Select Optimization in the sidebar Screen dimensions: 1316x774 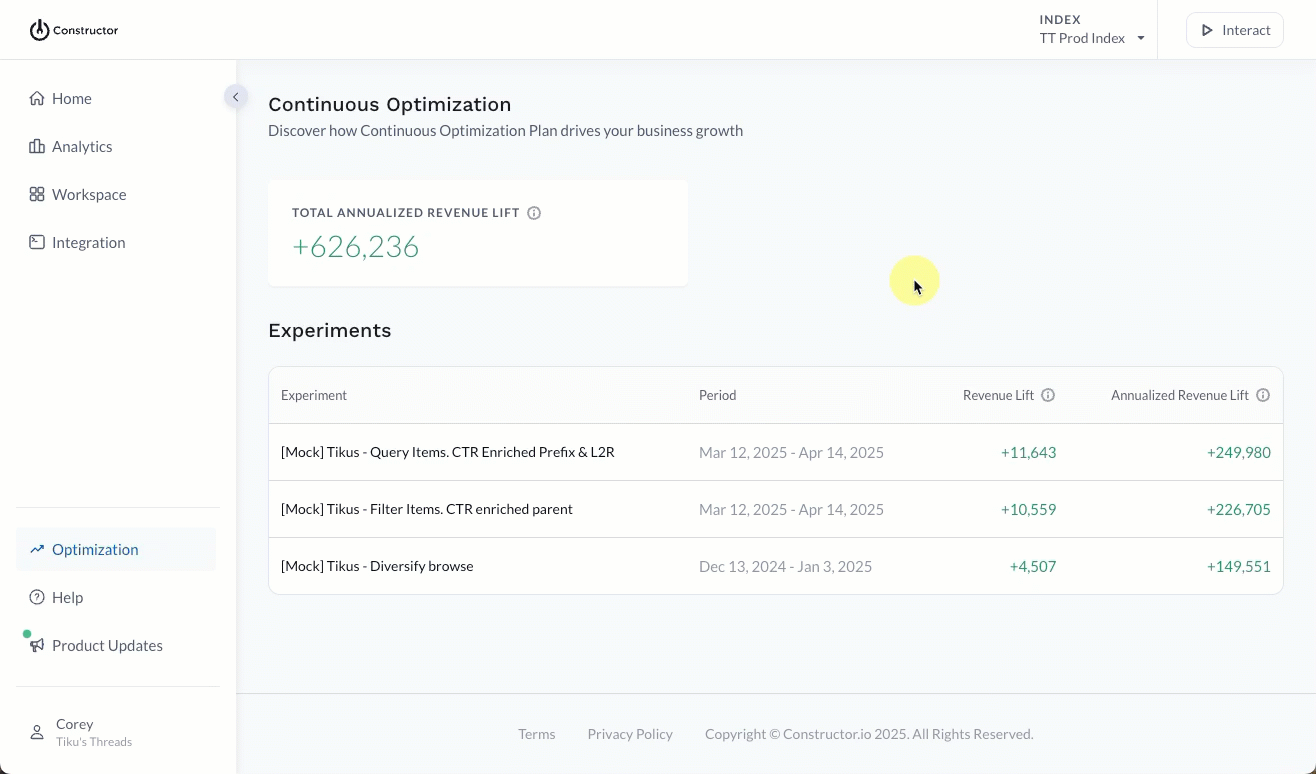(116, 549)
